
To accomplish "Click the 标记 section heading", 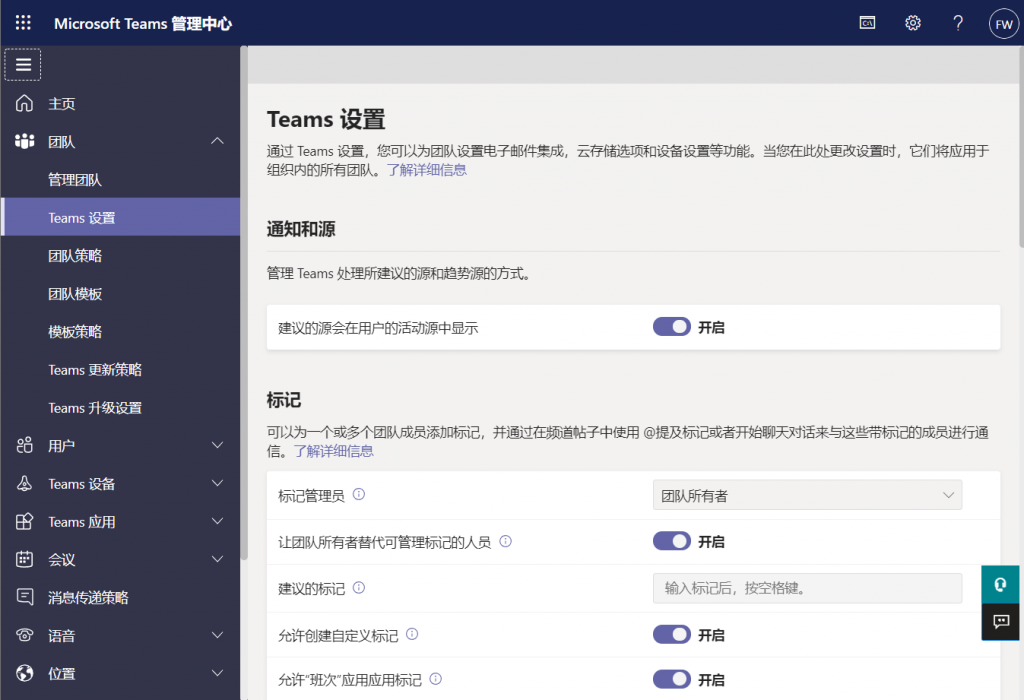I will pos(284,400).
